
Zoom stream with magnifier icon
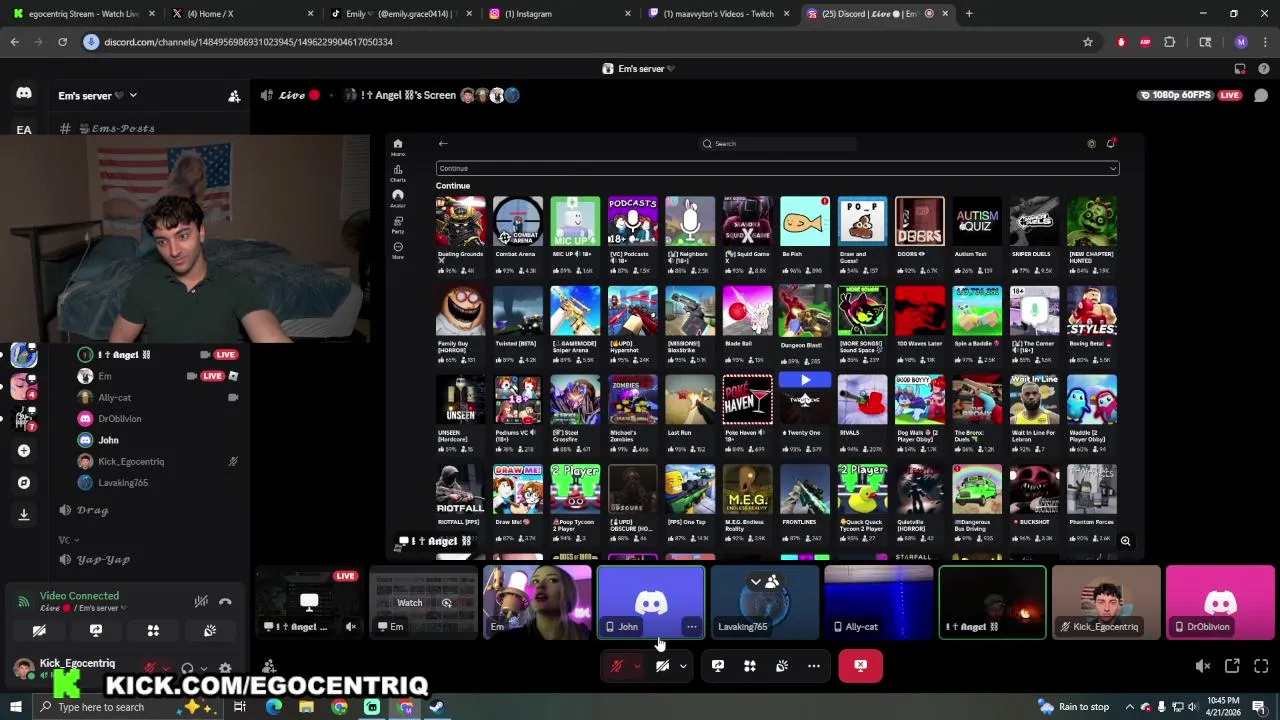1125,541
